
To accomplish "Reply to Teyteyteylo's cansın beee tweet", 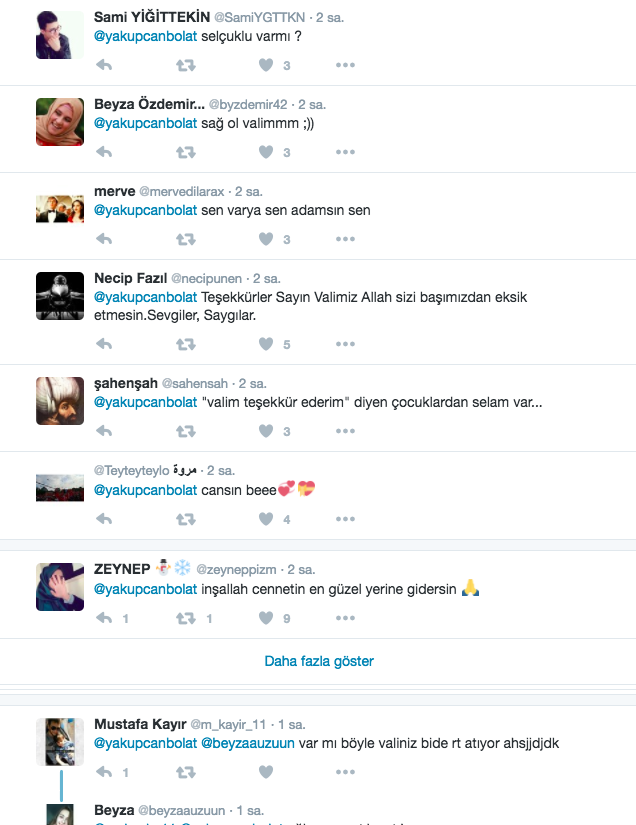I will point(104,519).
